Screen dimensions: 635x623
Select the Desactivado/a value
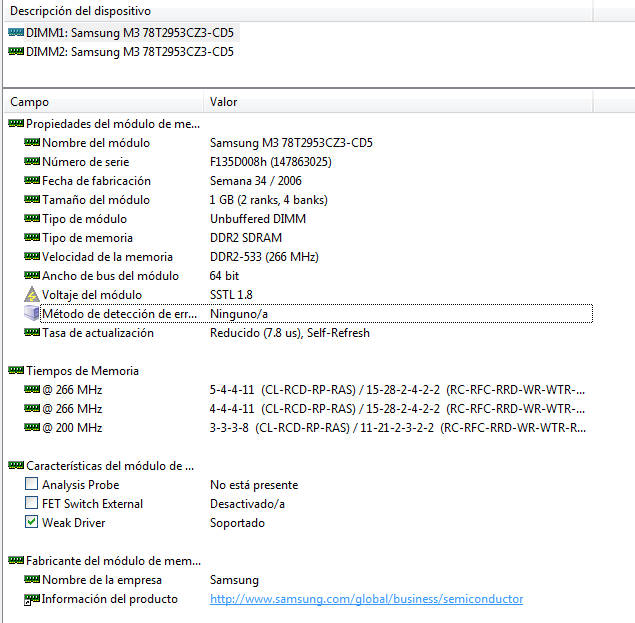(x=247, y=504)
